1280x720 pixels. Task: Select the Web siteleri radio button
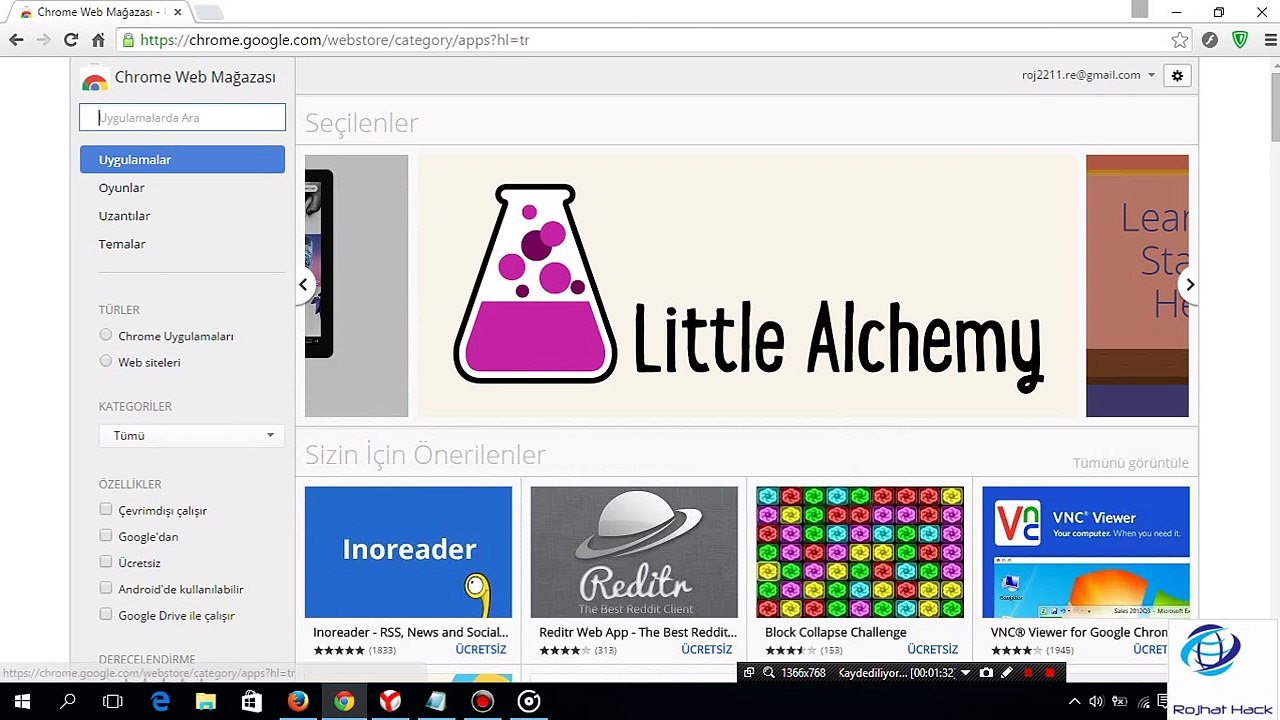click(x=106, y=361)
